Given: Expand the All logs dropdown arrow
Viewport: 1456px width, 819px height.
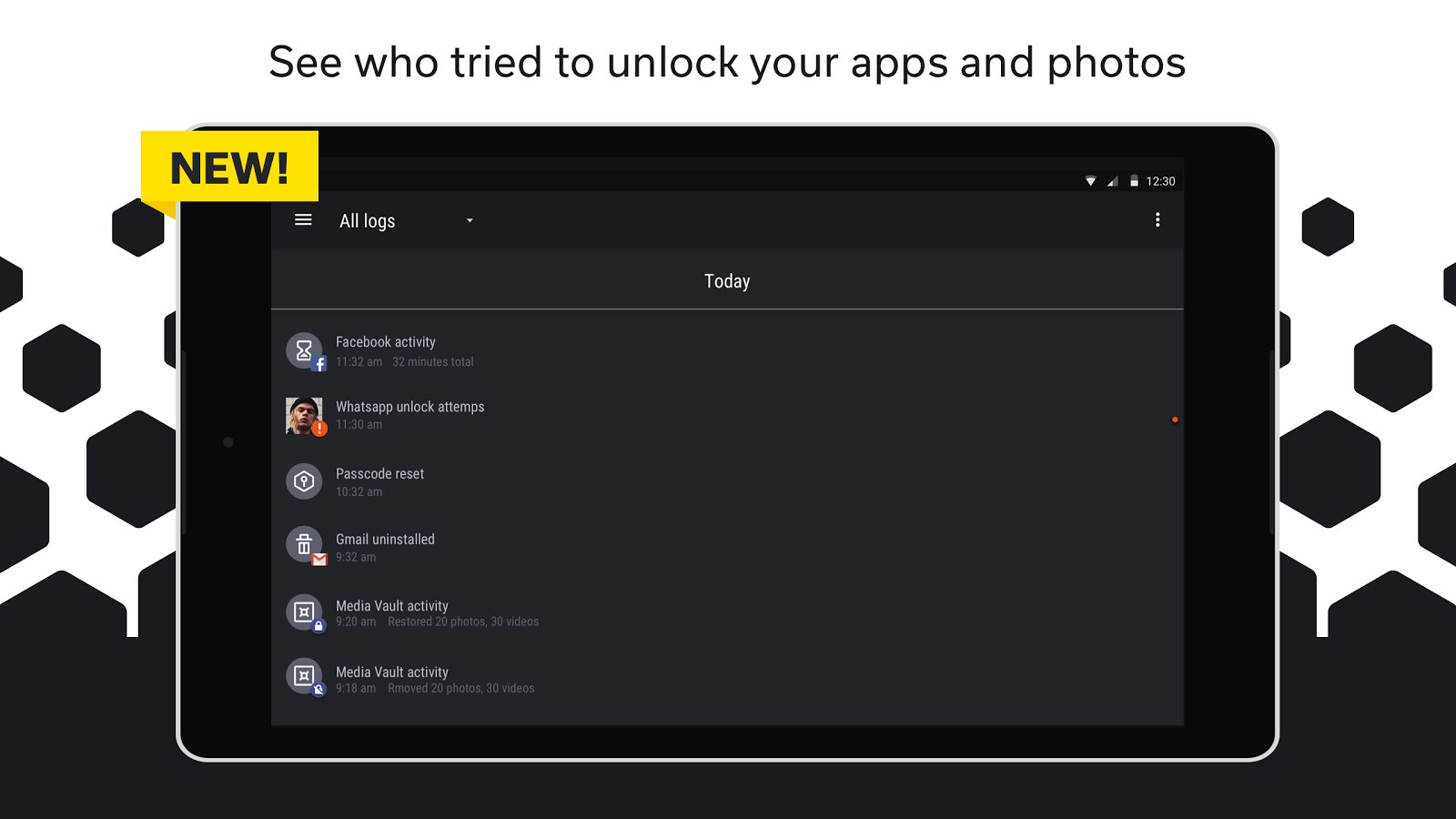Looking at the screenshot, I should point(470,220).
